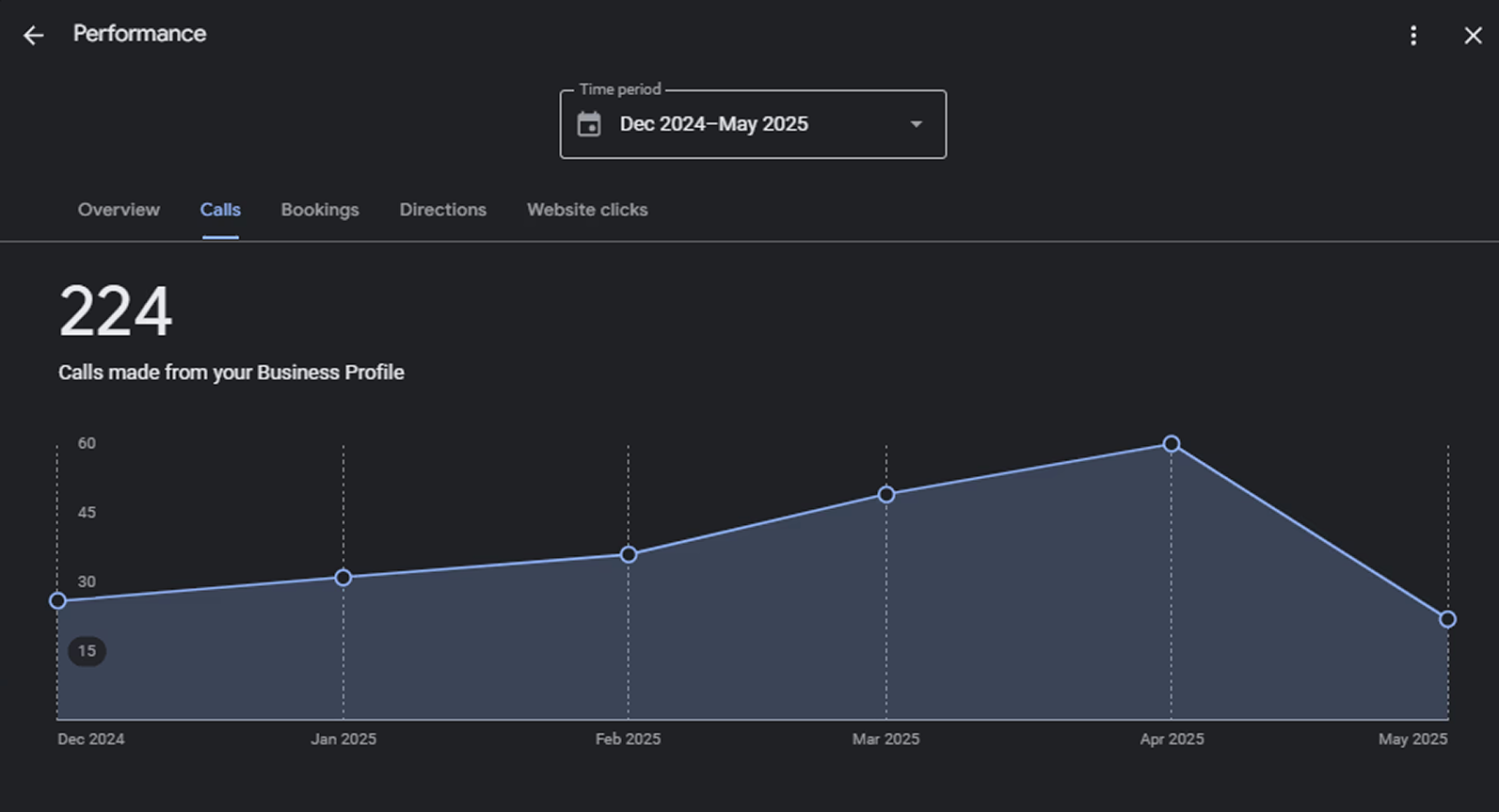This screenshot has height=812, width=1499.
Task: Click the highlighted 15 y-axis label
Action: [x=87, y=651]
